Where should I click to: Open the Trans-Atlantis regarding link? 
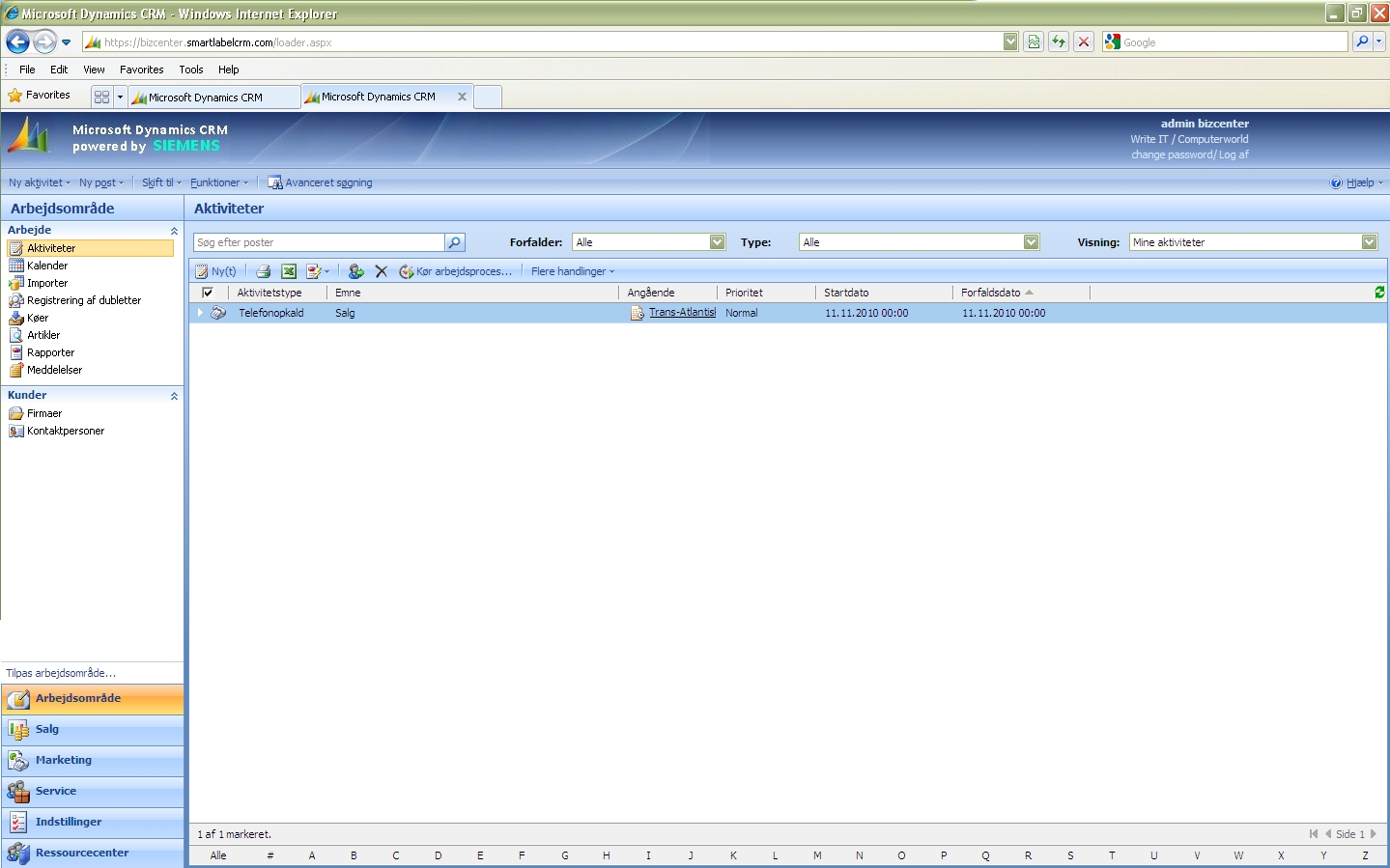682,313
